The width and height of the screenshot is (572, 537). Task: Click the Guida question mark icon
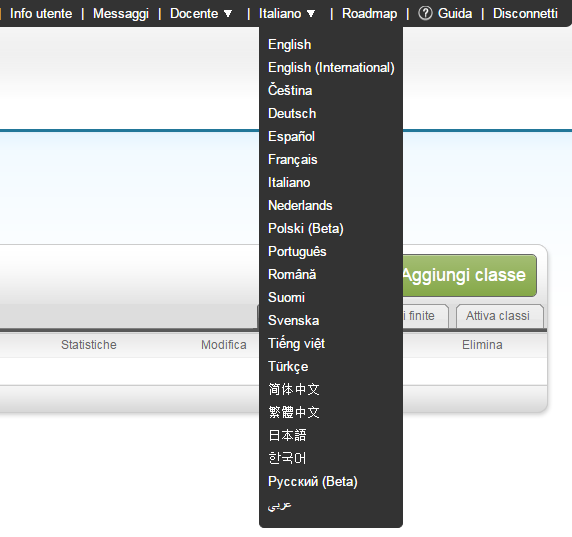point(425,14)
